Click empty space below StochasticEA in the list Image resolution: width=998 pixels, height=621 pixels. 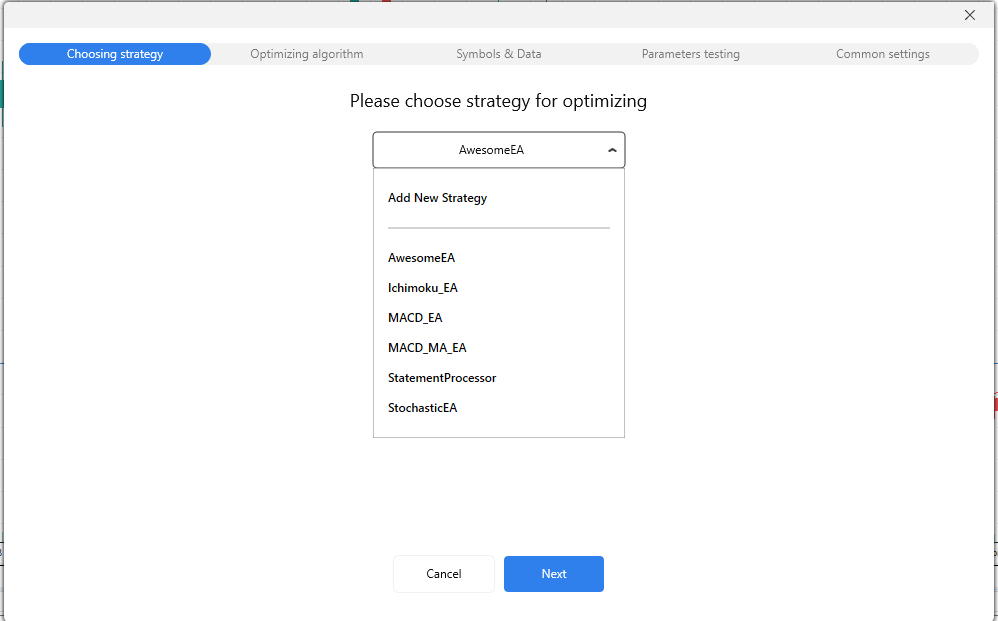pyautogui.click(x=498, y=427)
